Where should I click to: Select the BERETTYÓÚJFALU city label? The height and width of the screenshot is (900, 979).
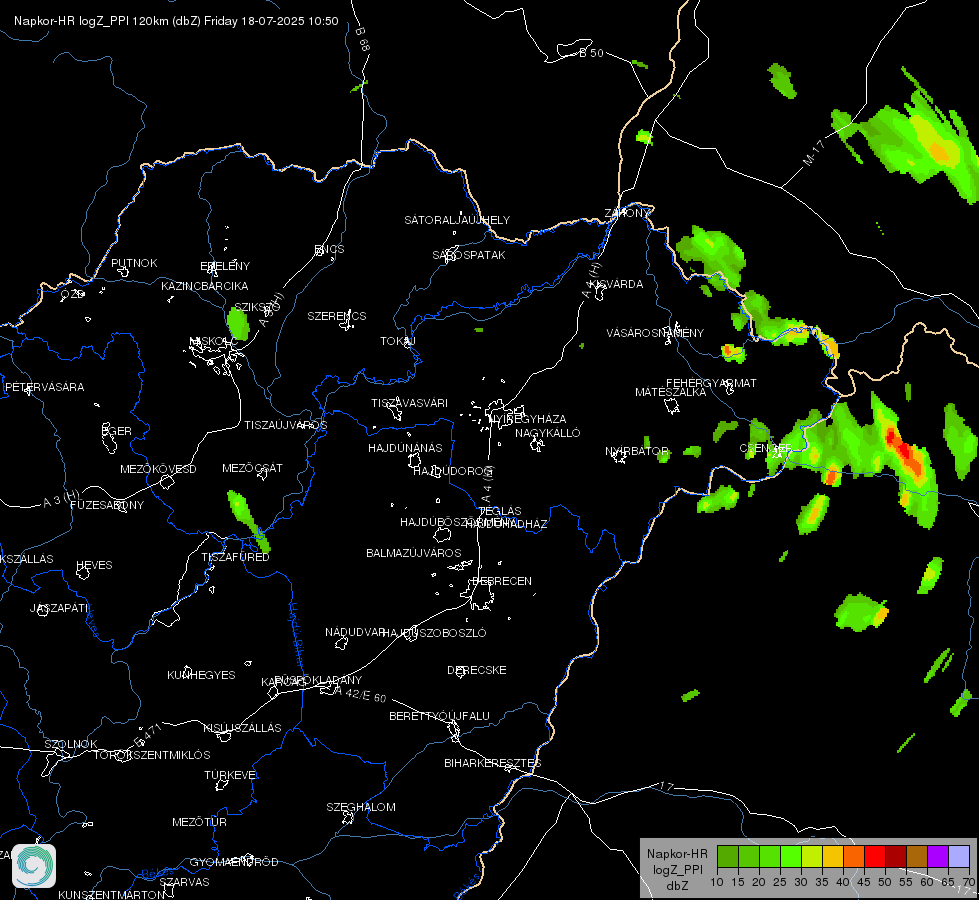(440, 716)
